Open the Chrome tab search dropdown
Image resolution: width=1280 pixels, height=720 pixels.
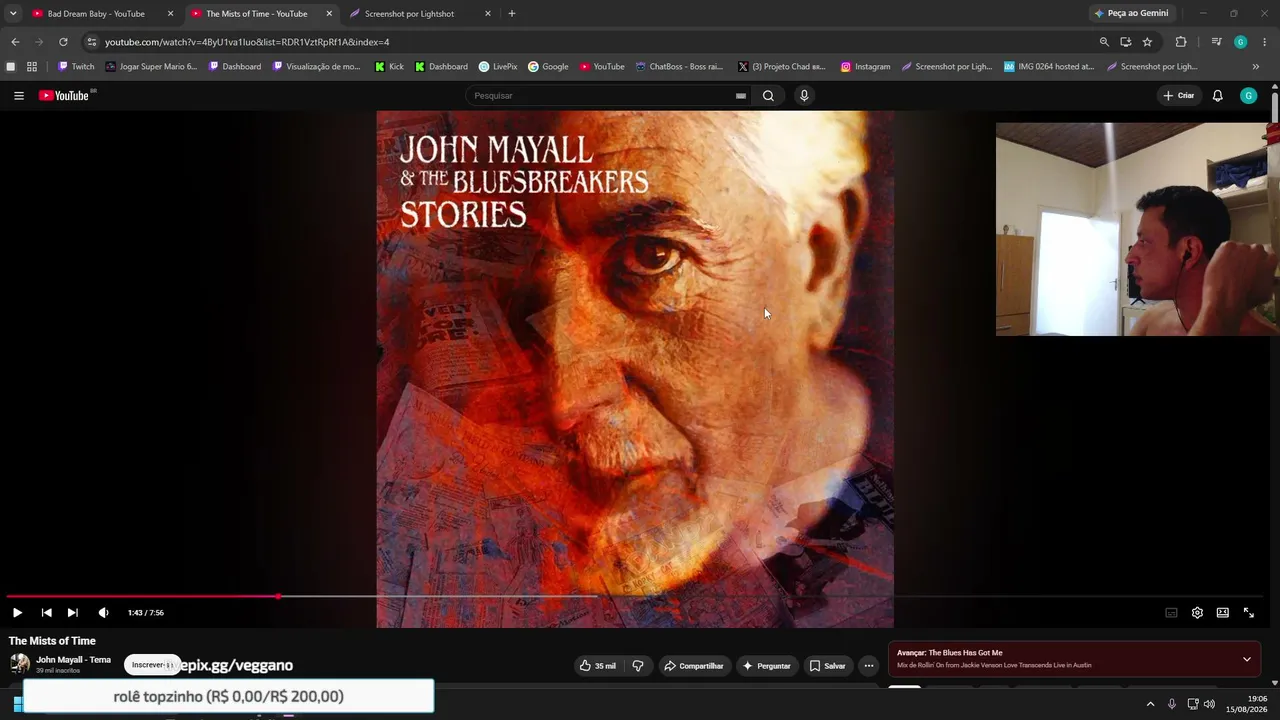click(13, 14)
